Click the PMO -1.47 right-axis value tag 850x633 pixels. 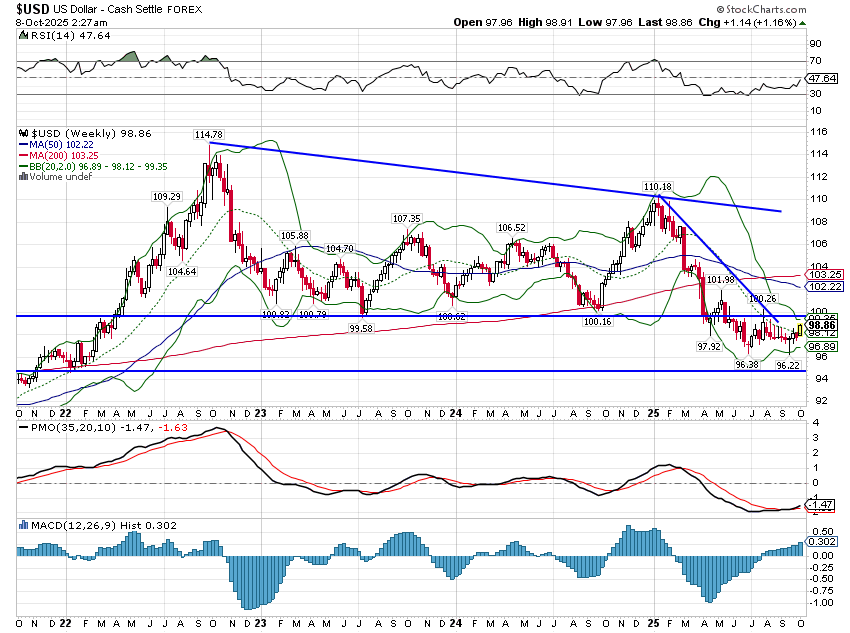(x=822, y=507)
